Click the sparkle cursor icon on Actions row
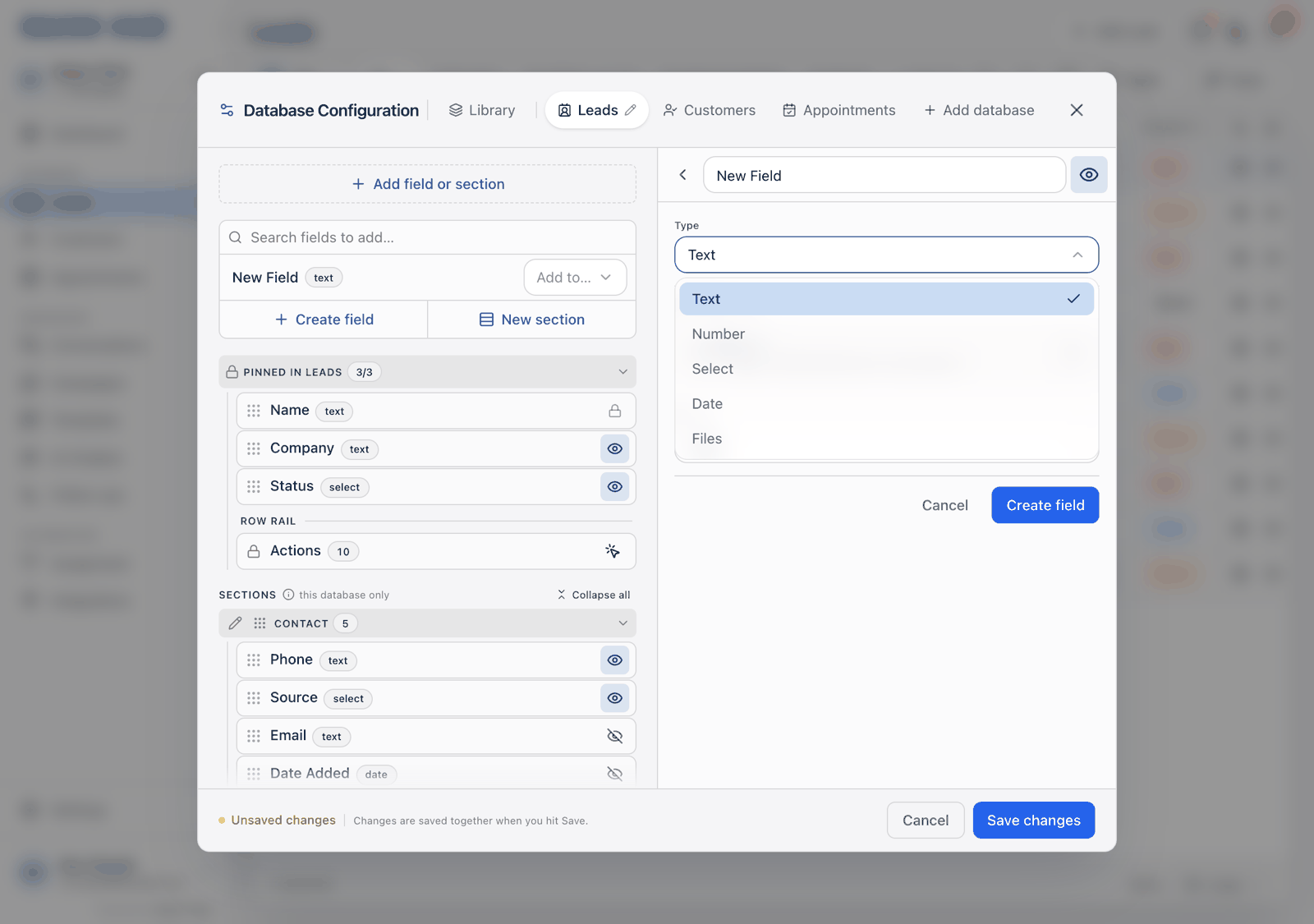 613,551
